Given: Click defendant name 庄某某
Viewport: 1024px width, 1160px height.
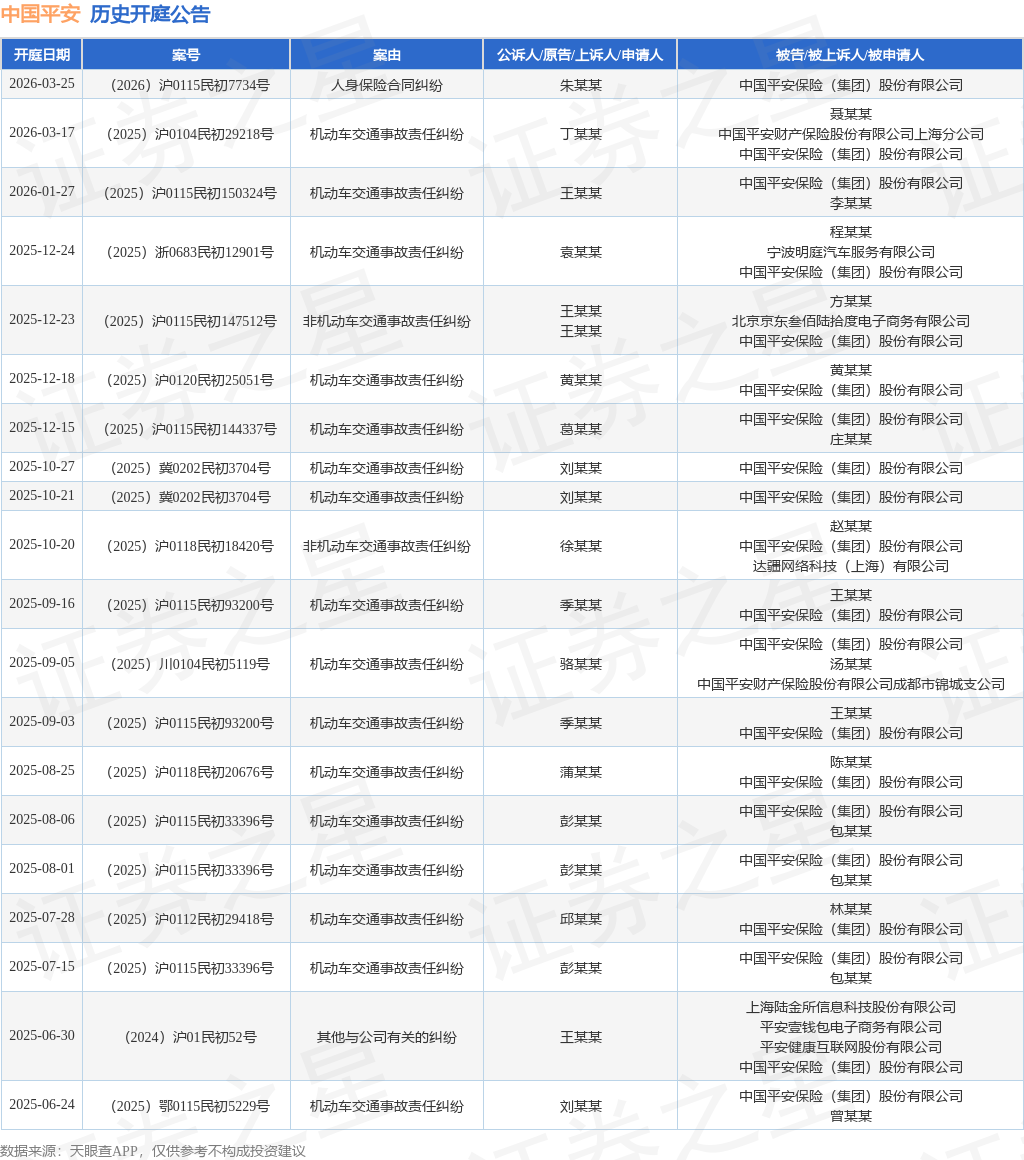Looking at the screenshot, I should point(850,439).
